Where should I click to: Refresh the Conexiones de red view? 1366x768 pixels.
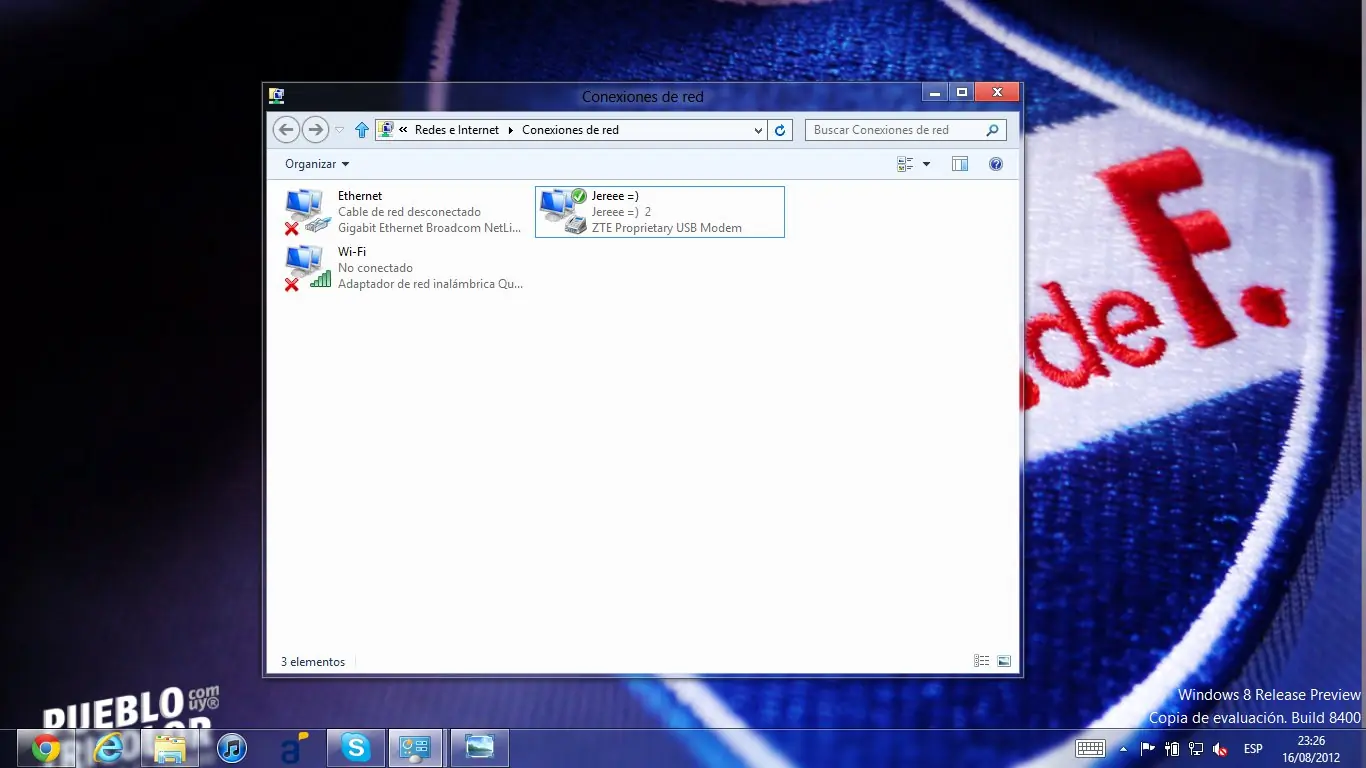(781, 130)
